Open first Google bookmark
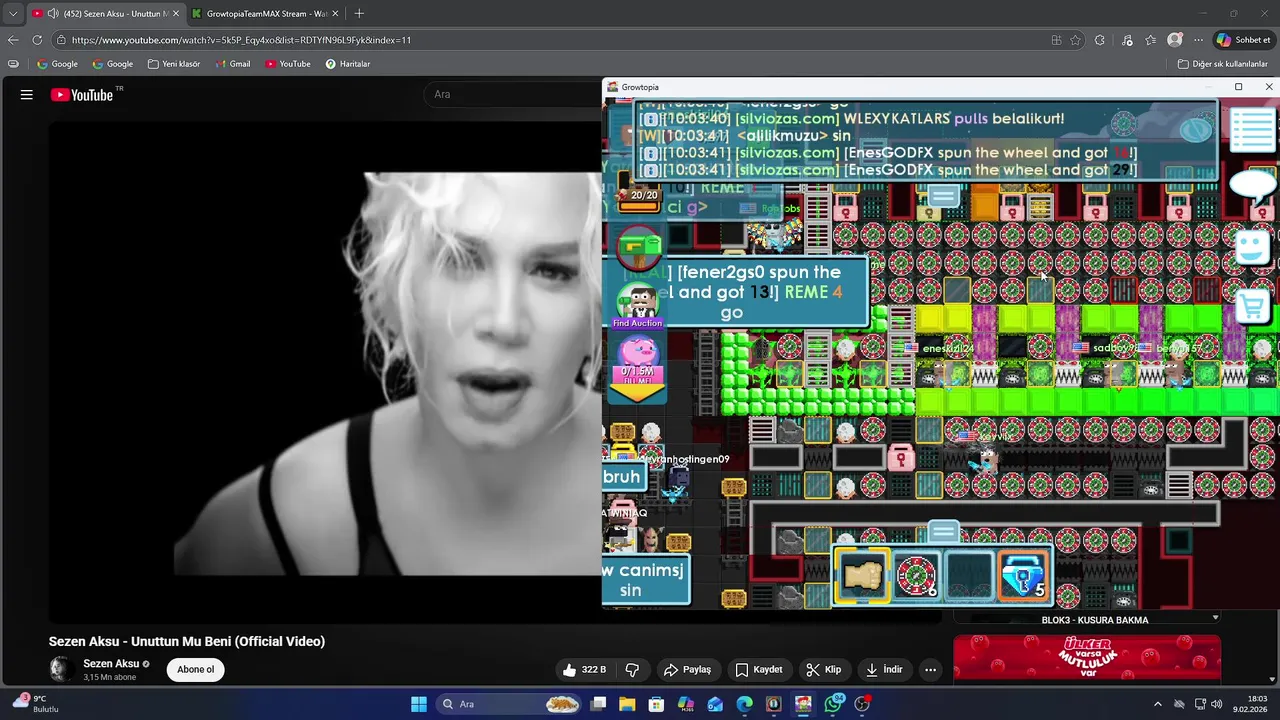 coord(57,64)
